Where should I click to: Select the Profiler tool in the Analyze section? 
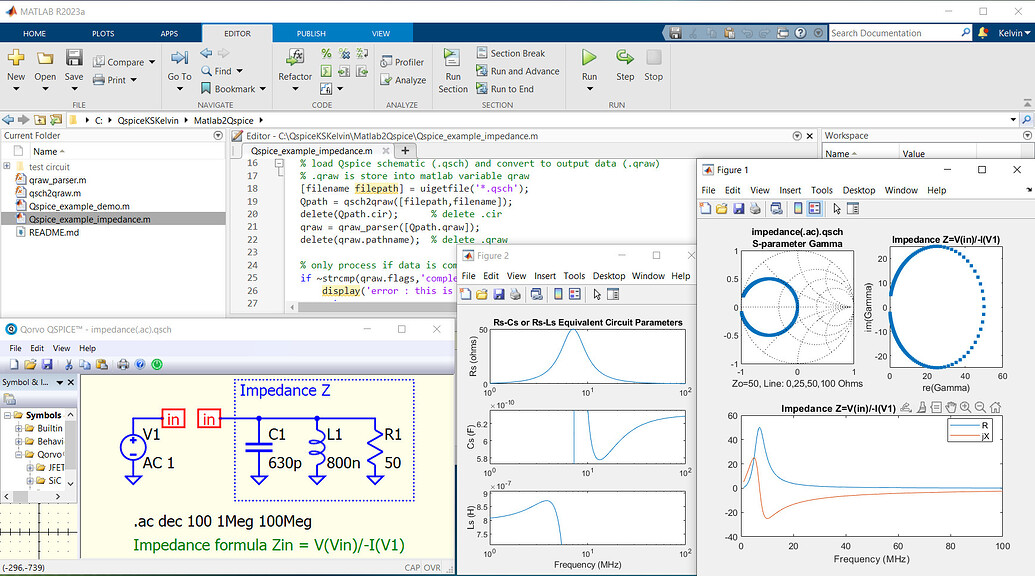(403, 60)
